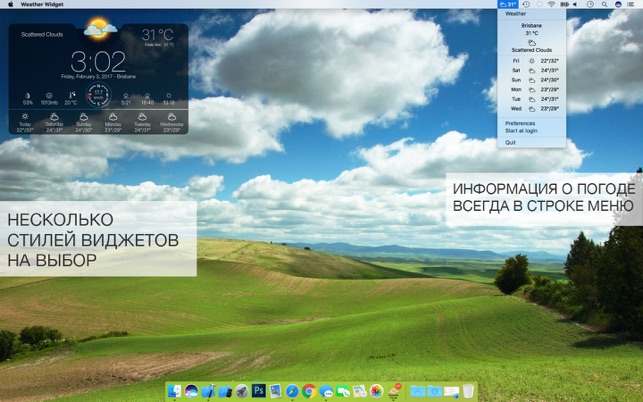Open Safari from the dock

point(292,391)
